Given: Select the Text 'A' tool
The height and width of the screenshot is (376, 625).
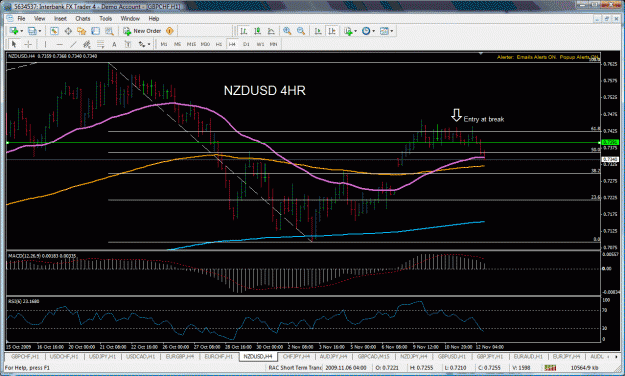Looking at the screenshot, I should click(x=114, y=44).
